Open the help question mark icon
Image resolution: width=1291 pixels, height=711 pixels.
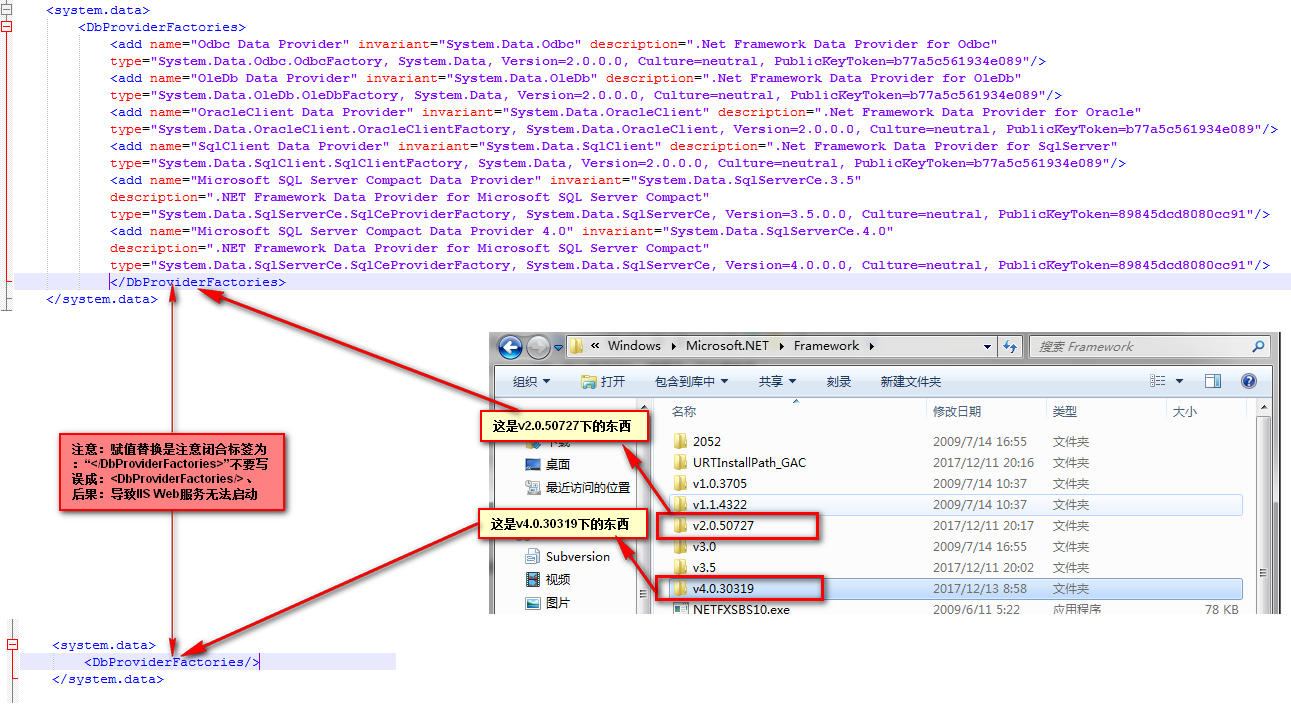(1247, 380)
